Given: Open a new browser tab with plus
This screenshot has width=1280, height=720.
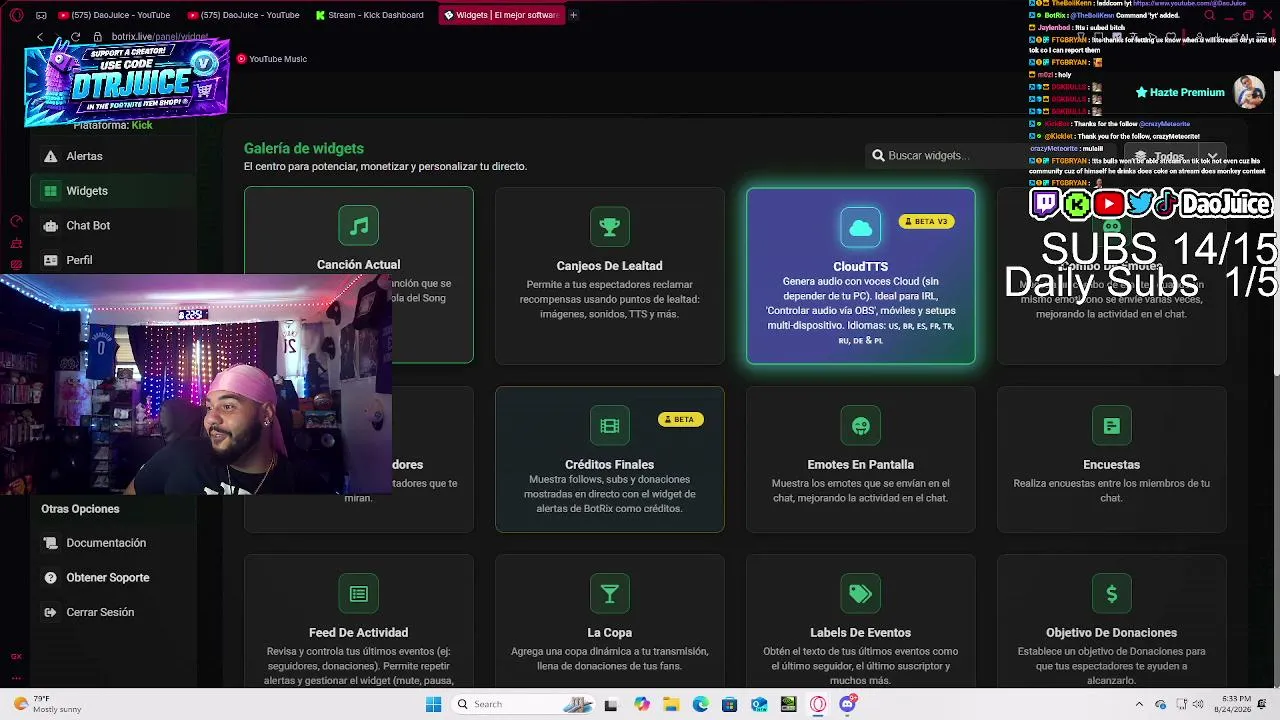Looking at the screenshot, I should coord(573,15).
